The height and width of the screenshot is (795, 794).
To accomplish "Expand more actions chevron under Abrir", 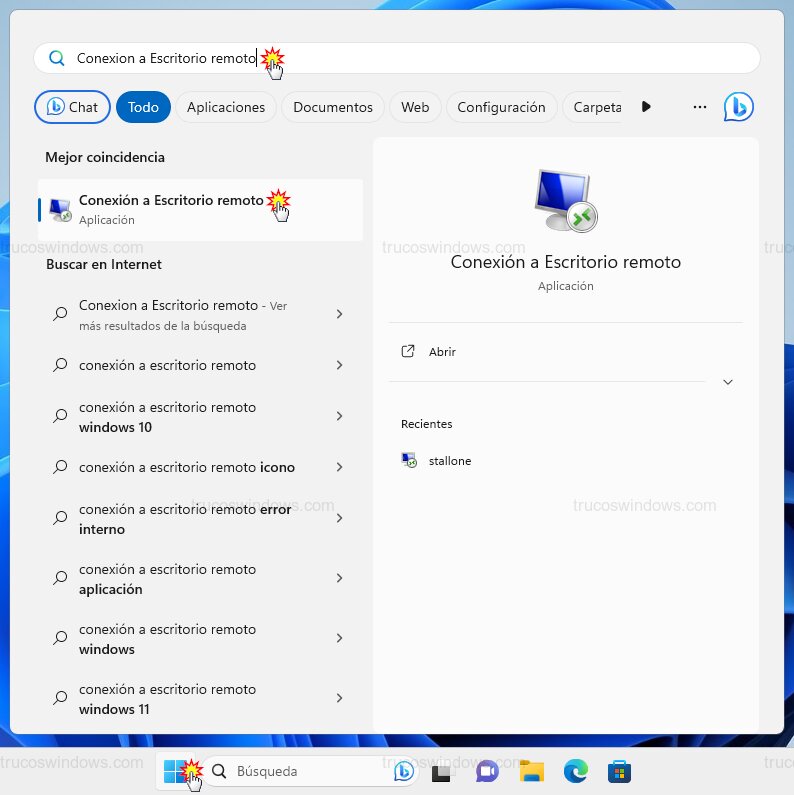I will coord(728,382).
